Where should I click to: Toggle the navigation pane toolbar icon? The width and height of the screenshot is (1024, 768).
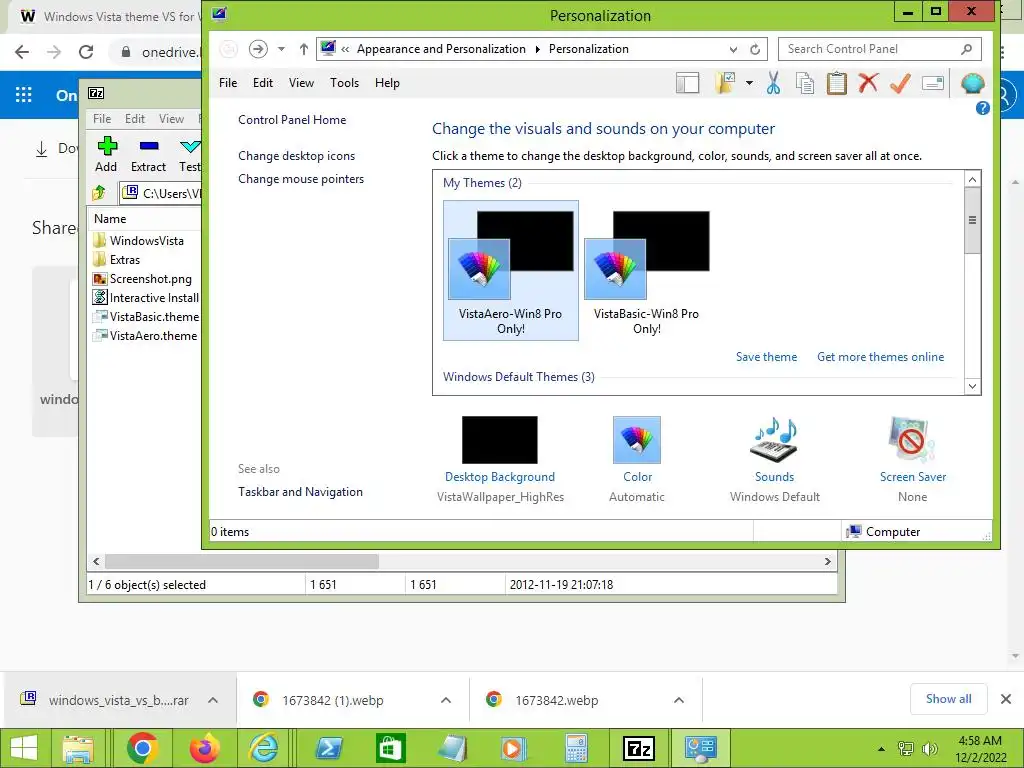[x=687, y=83]
